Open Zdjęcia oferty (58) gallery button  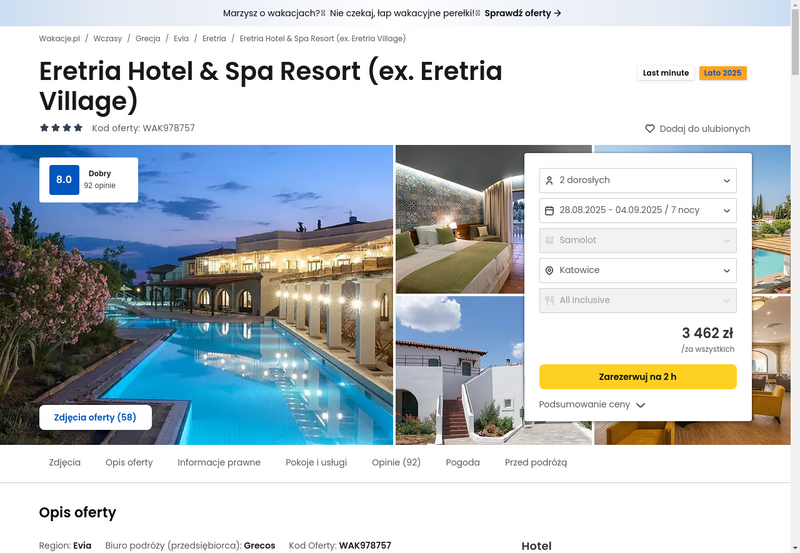point(95,417)
